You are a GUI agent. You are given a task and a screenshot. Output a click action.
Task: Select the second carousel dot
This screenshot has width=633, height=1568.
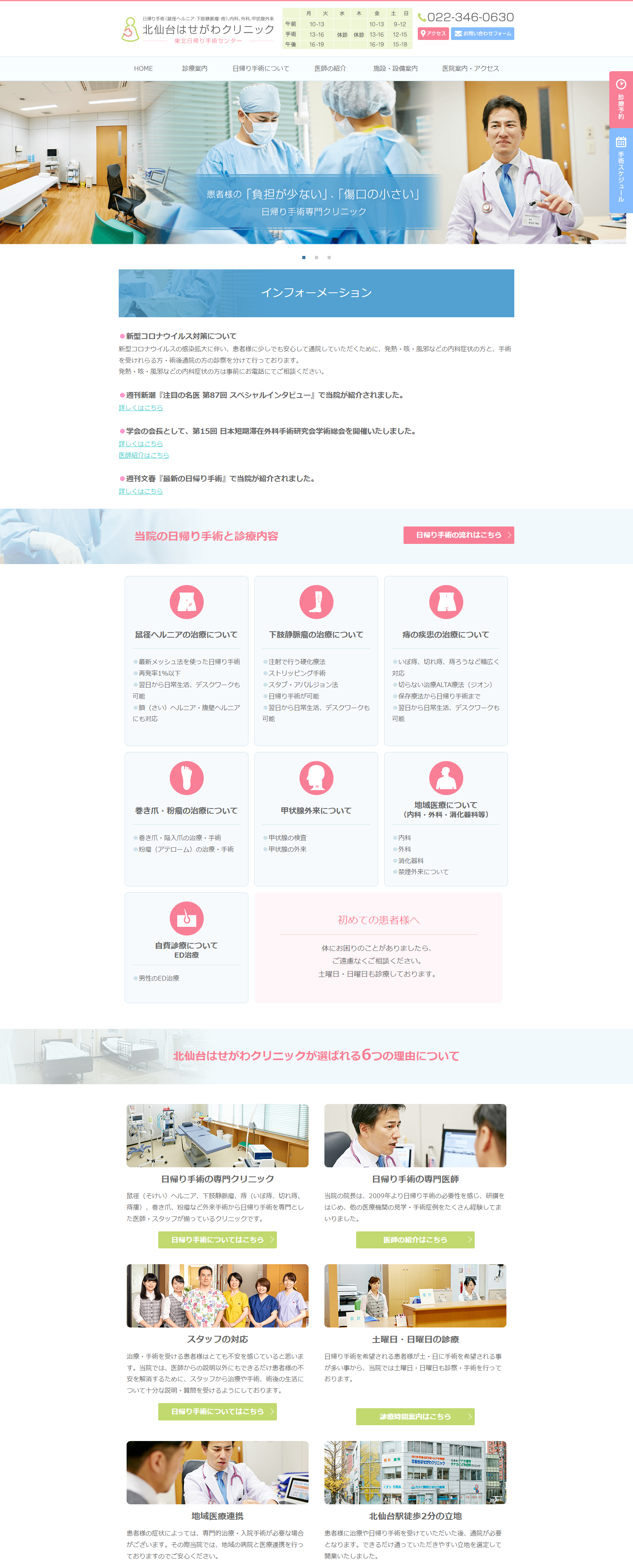(316, 258)
